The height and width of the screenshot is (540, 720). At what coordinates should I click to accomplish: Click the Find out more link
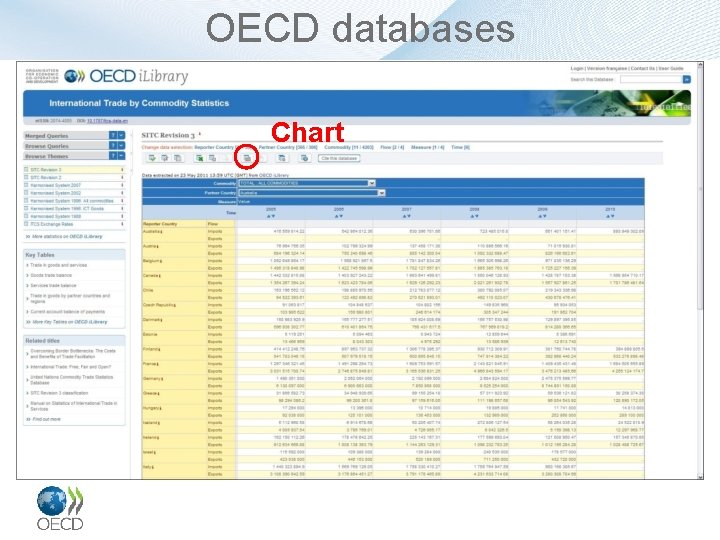(46, 419)
